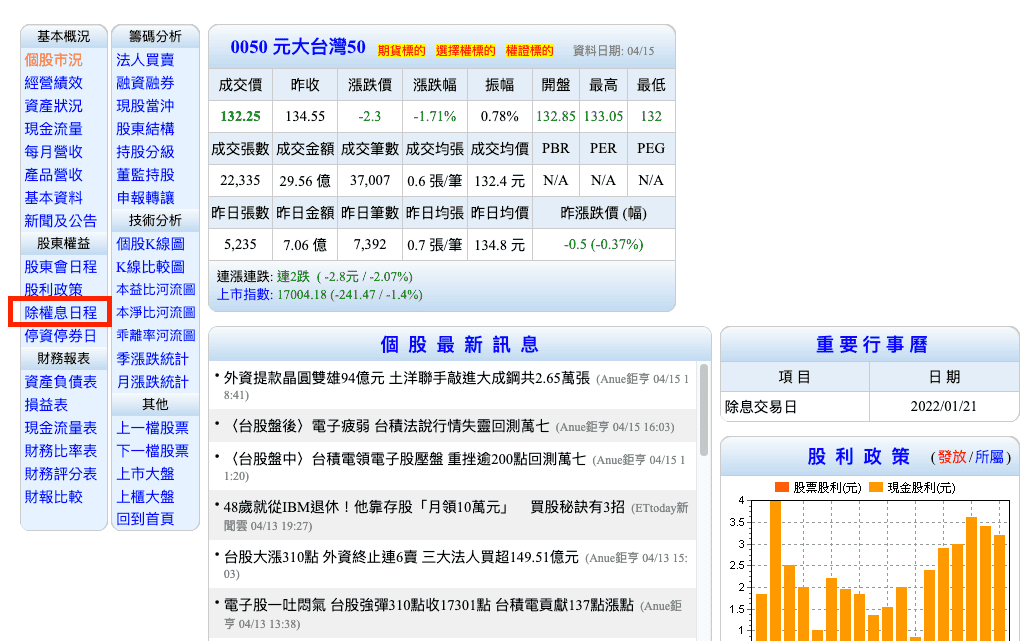Open 現股當沖 link
1029x641 pixels.
tap(145, 106)
